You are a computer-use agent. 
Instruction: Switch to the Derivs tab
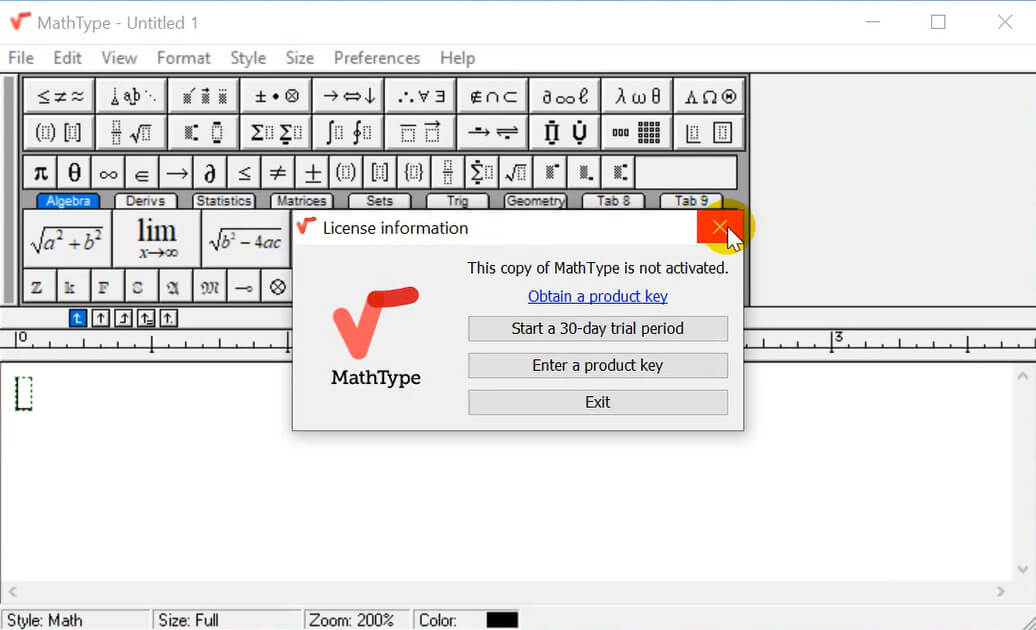tap(145, 201)
